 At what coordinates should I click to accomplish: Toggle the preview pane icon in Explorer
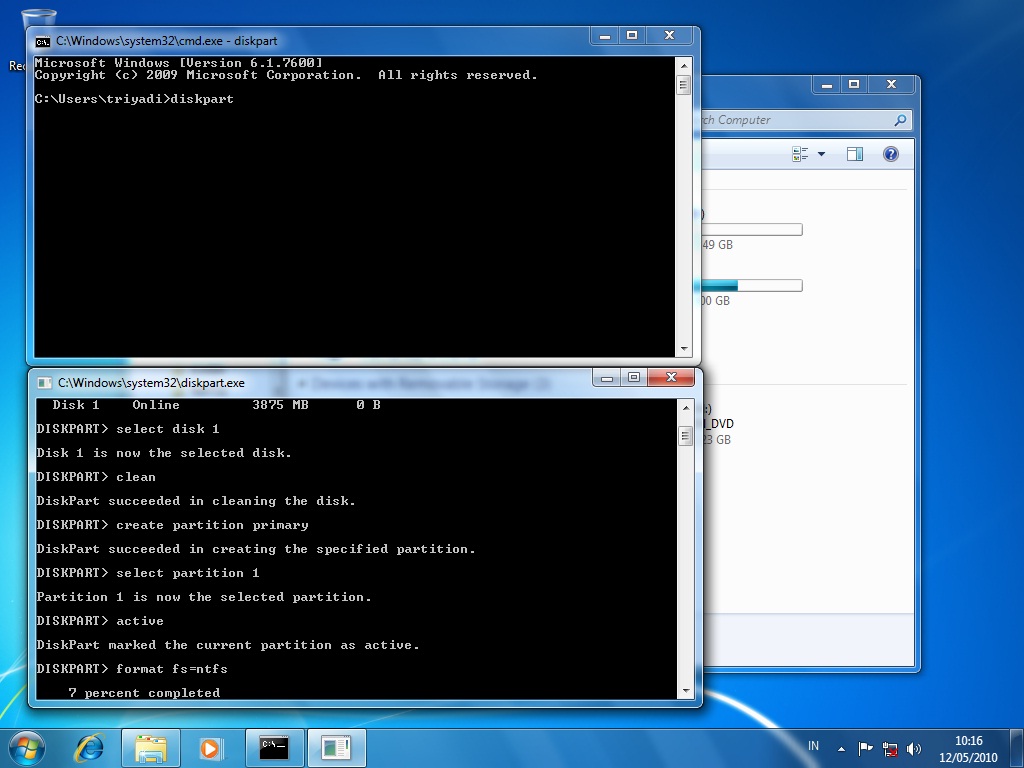point(855,154)
